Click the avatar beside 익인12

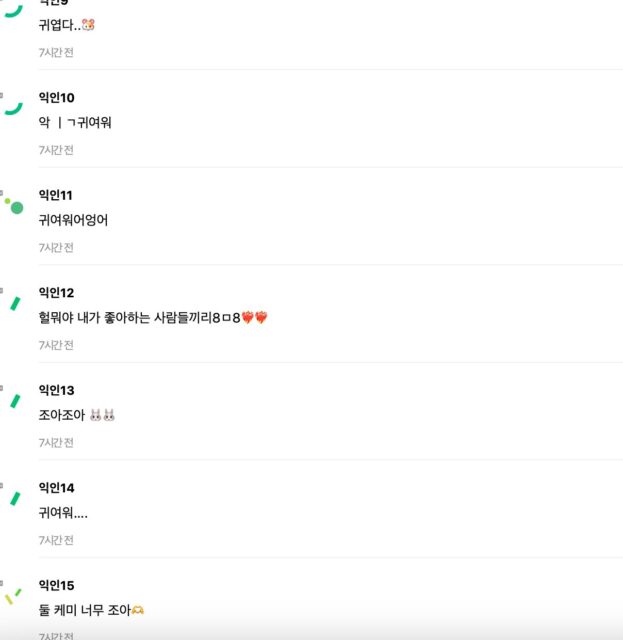pyautogui.click(x=14, y=302)
